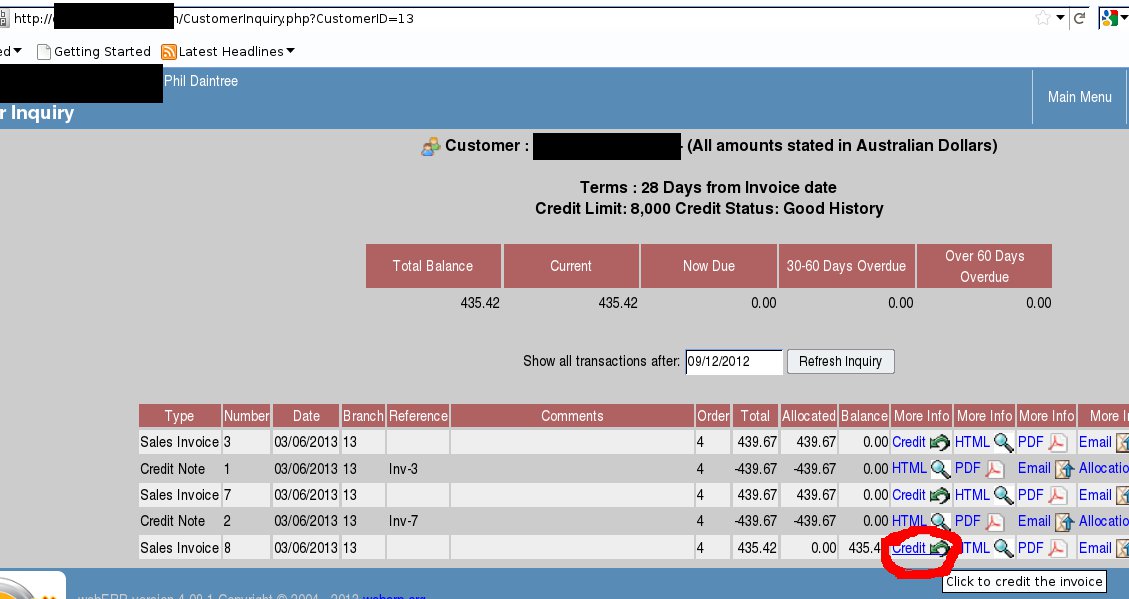Open the Main Menu
Screen dimensions: 1129x599
click(x=1079, y=97)
